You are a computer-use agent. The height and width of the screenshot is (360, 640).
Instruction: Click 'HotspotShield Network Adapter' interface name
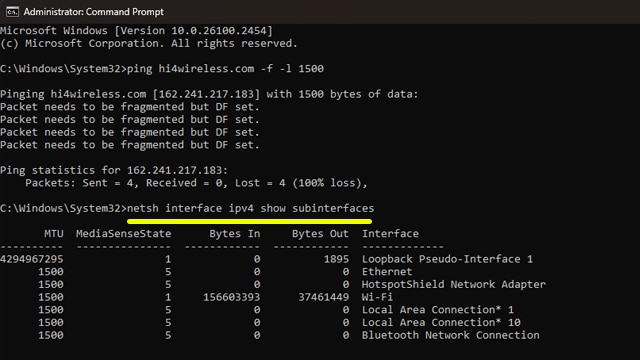(x=454, y=284)
